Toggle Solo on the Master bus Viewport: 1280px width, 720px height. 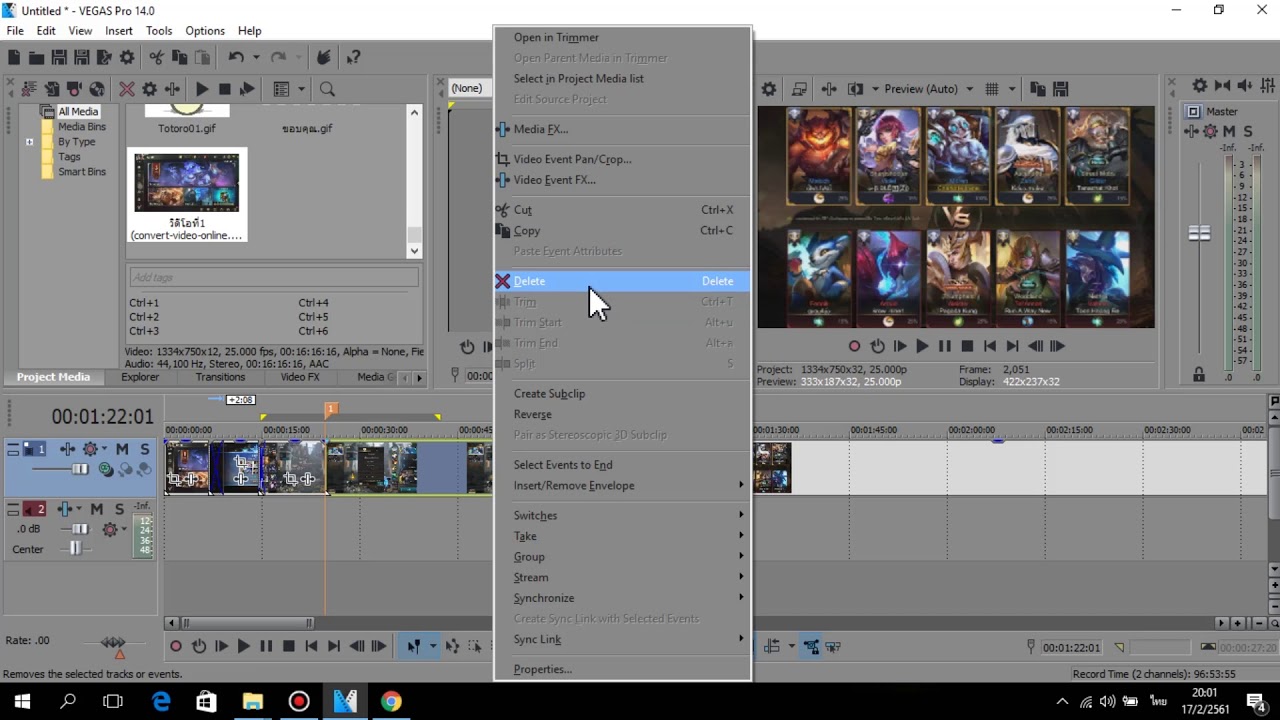pos(1248,132)
